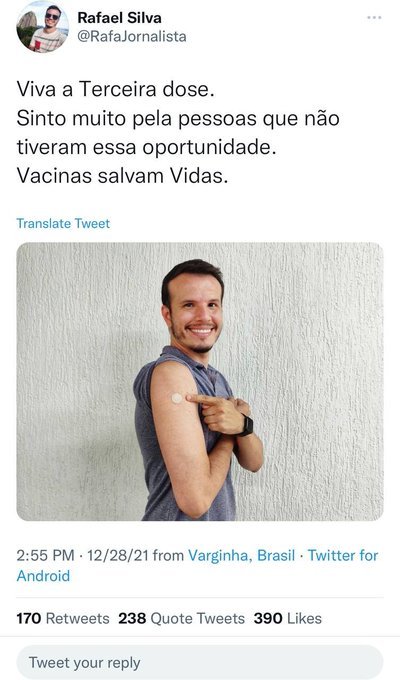
Task: Click the display name Rafael Silva
Action: click(x=119, y=18)
